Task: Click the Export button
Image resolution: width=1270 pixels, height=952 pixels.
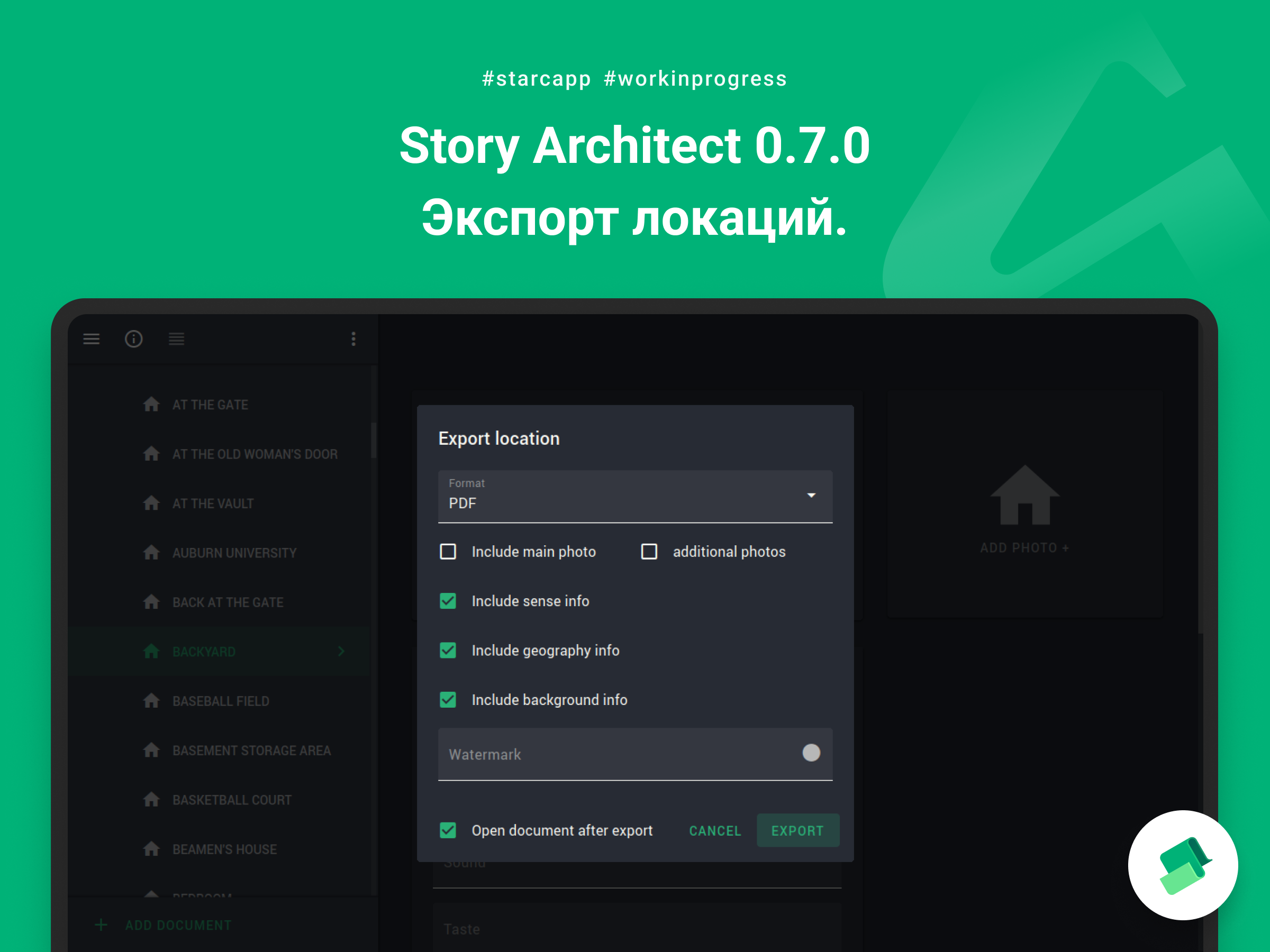Action: tap(797, 831)
